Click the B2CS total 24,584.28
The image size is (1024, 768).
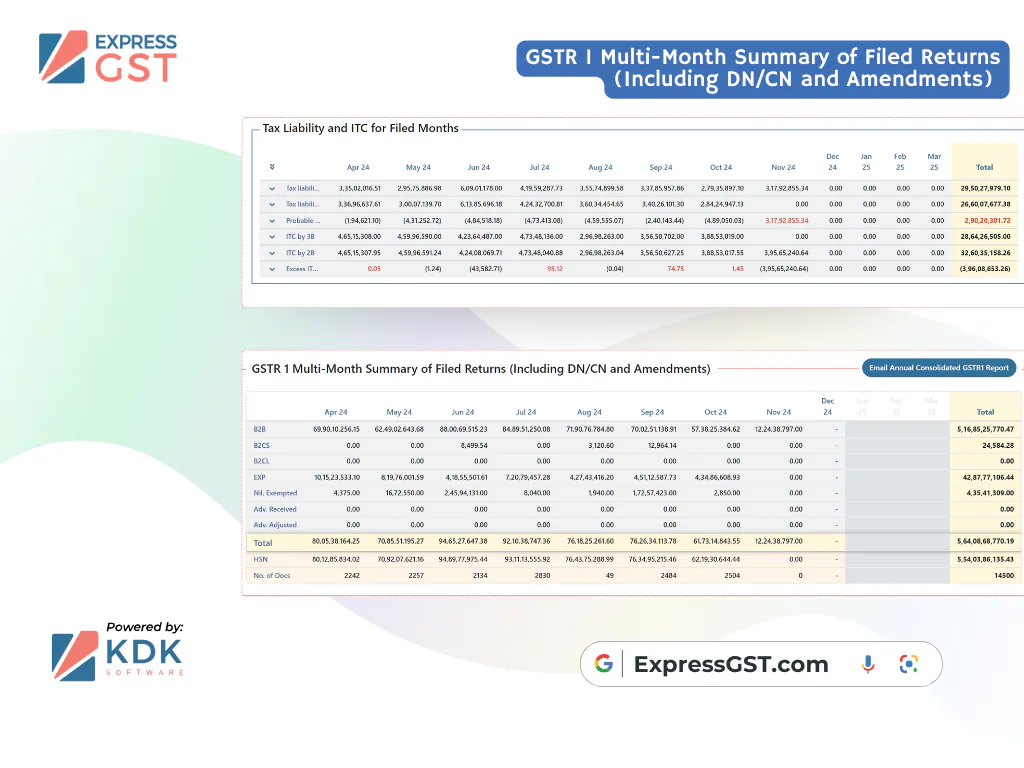[x=998, y=445]
